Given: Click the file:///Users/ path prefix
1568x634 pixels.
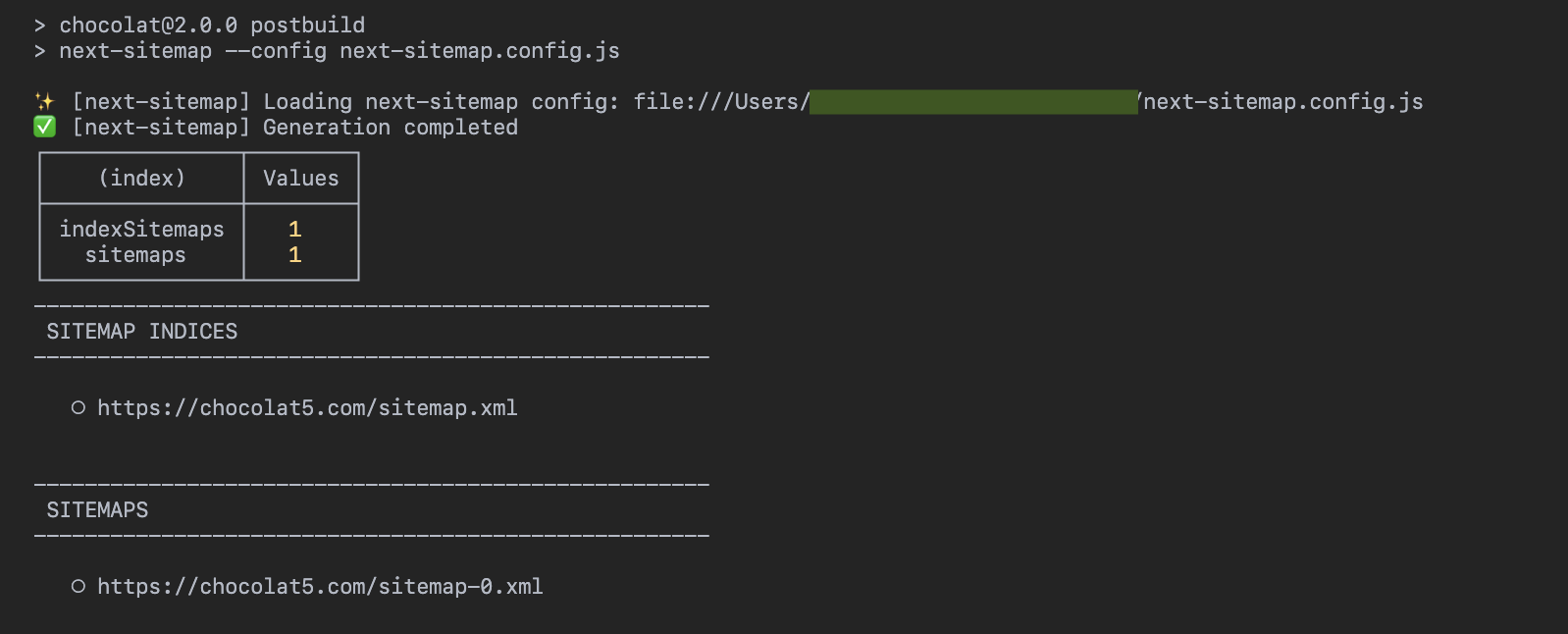Looking at the screenshot, I should [x=721, y=101].
